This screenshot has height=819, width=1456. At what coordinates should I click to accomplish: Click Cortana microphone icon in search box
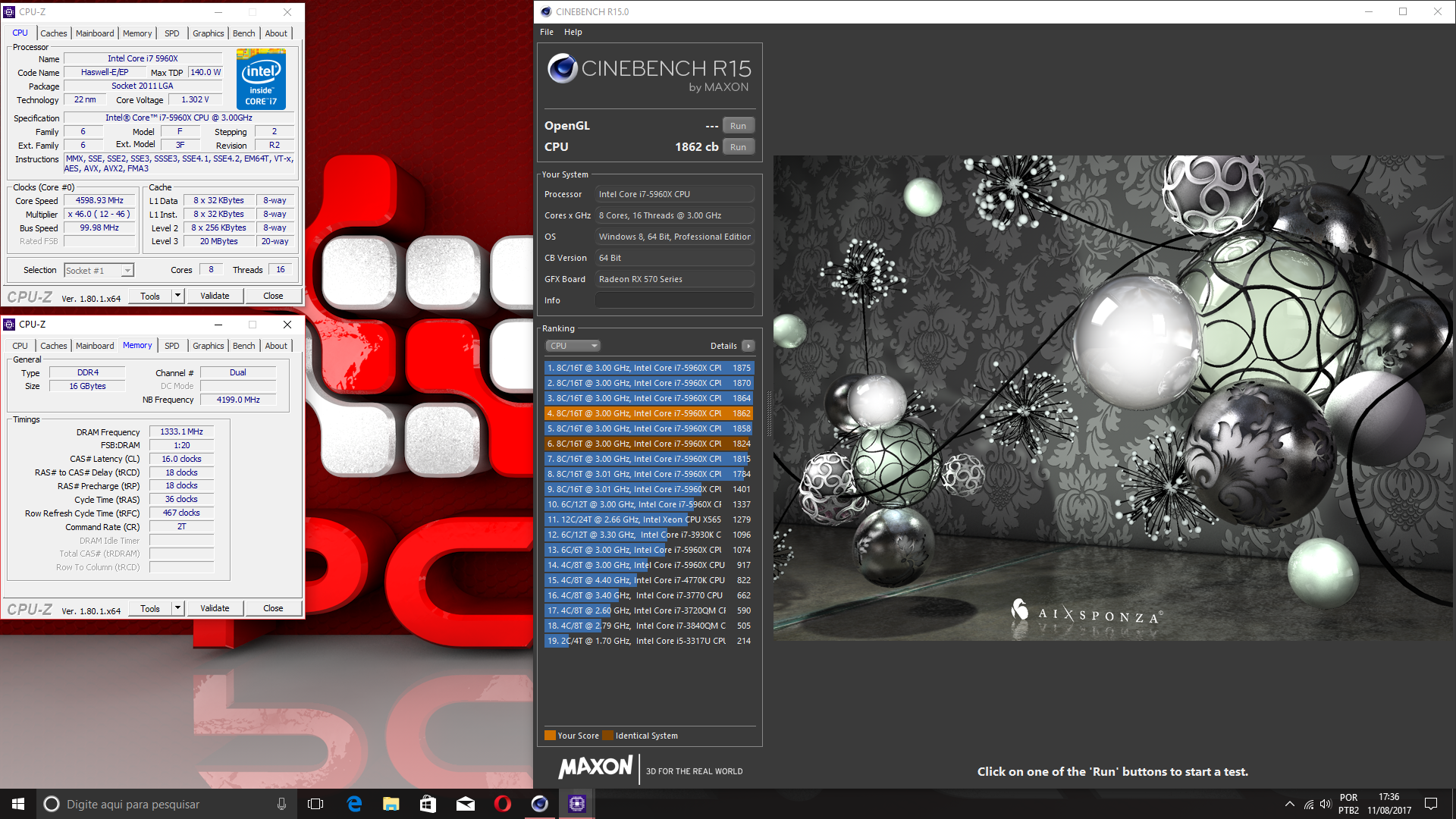tap(281, 804)
